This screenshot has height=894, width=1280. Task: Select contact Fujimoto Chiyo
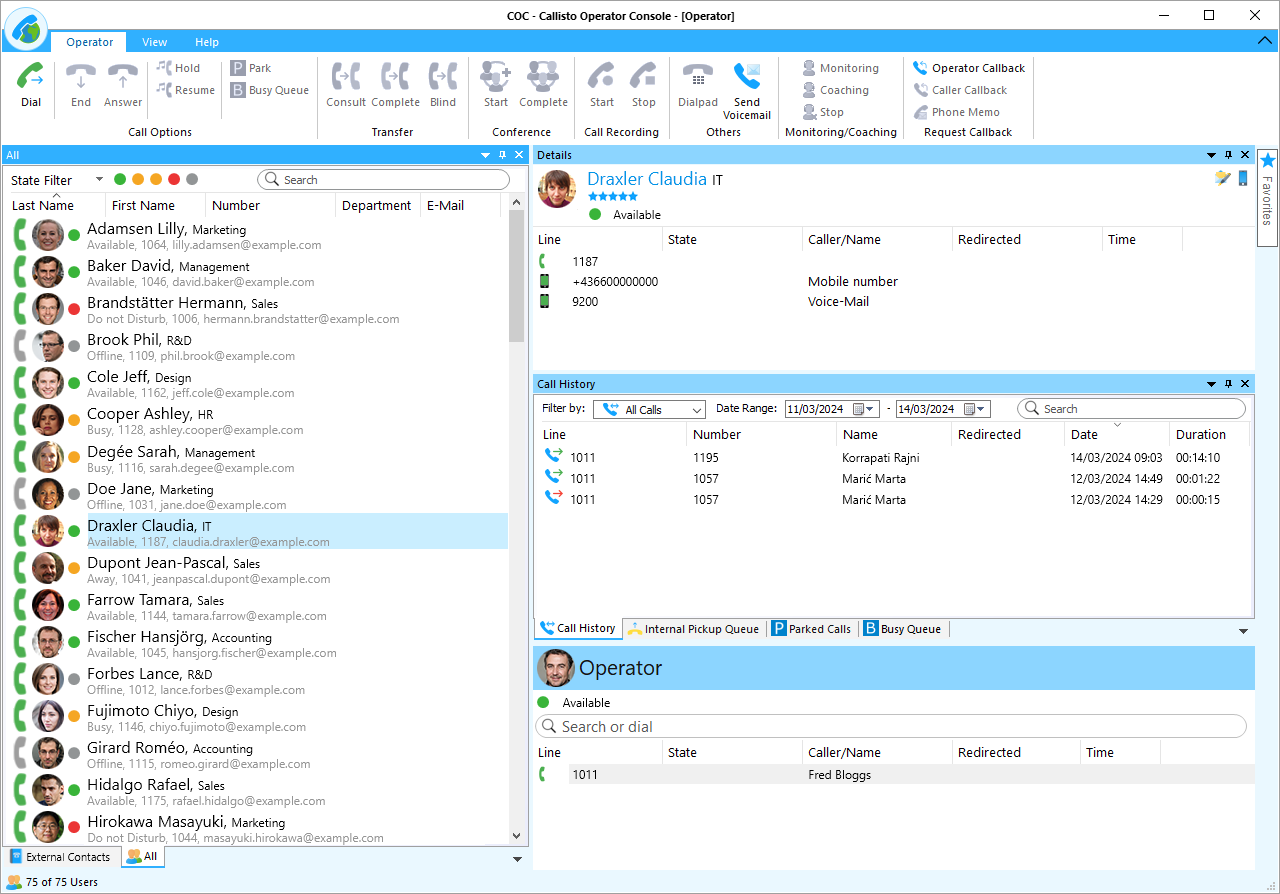click(x=258, y=718)
